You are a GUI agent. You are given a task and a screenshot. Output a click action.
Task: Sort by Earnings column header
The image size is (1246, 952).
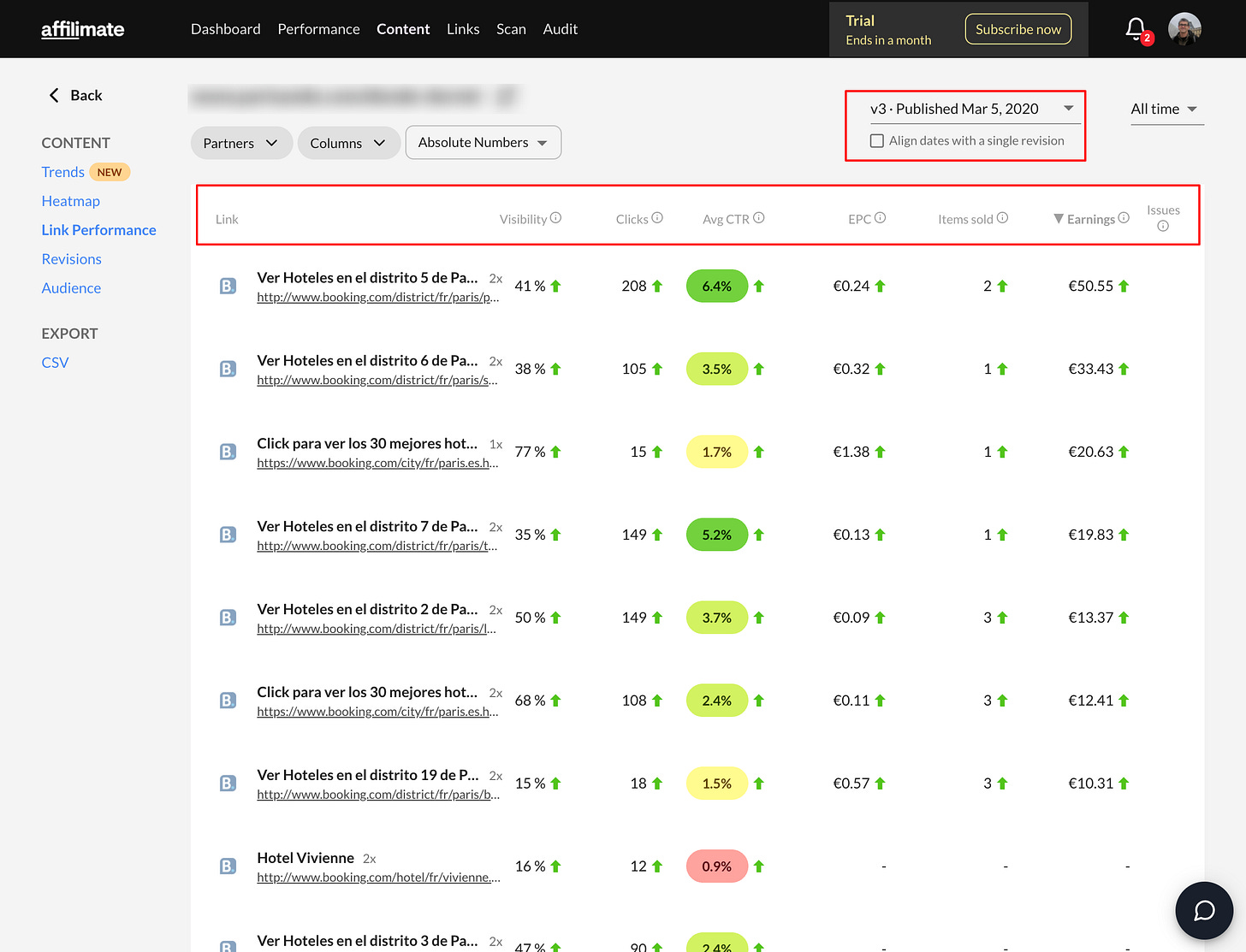tap(1091, 219)
